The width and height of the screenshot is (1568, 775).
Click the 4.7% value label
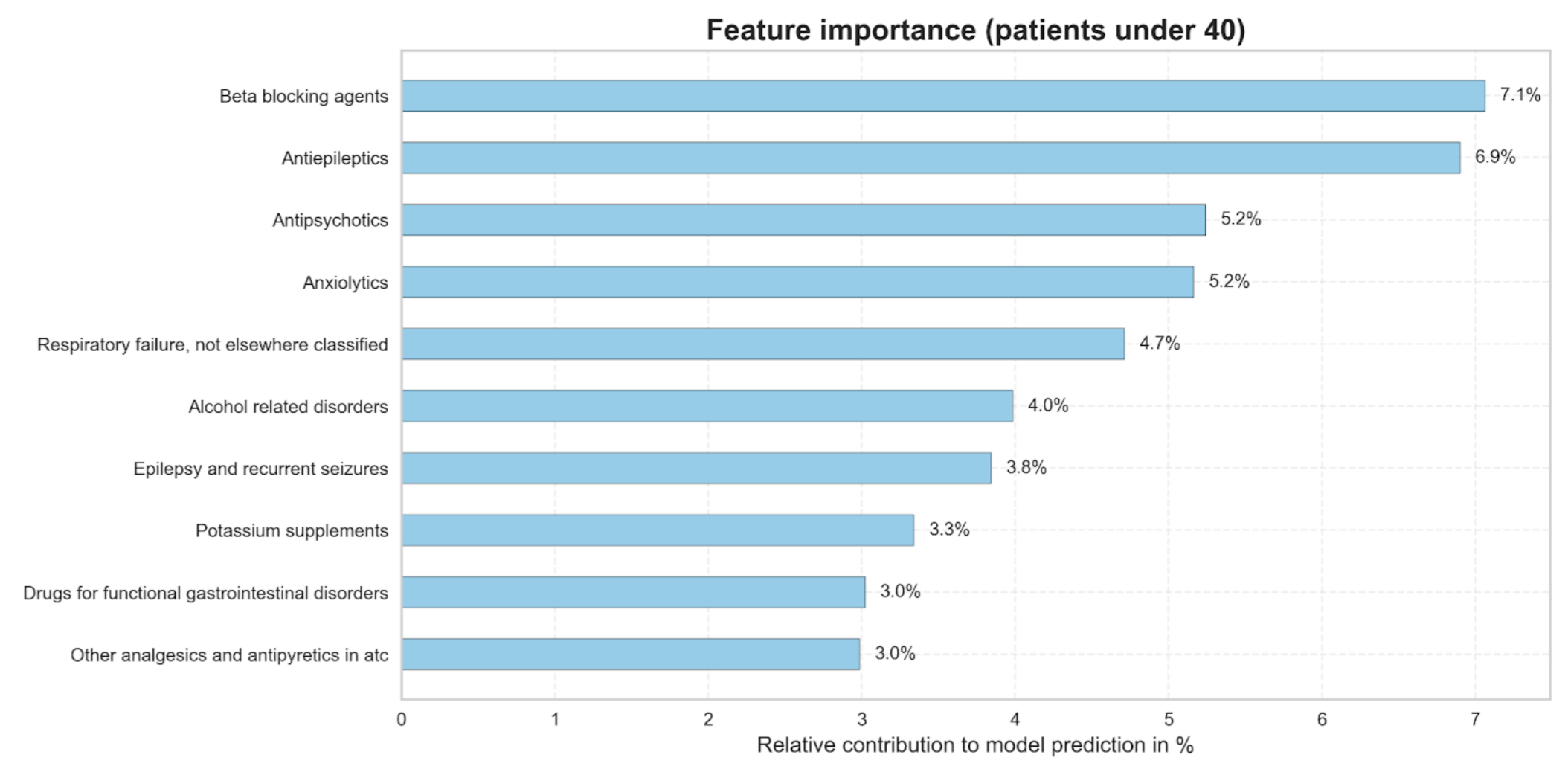pyautogui.click(x=1160, y=343)
